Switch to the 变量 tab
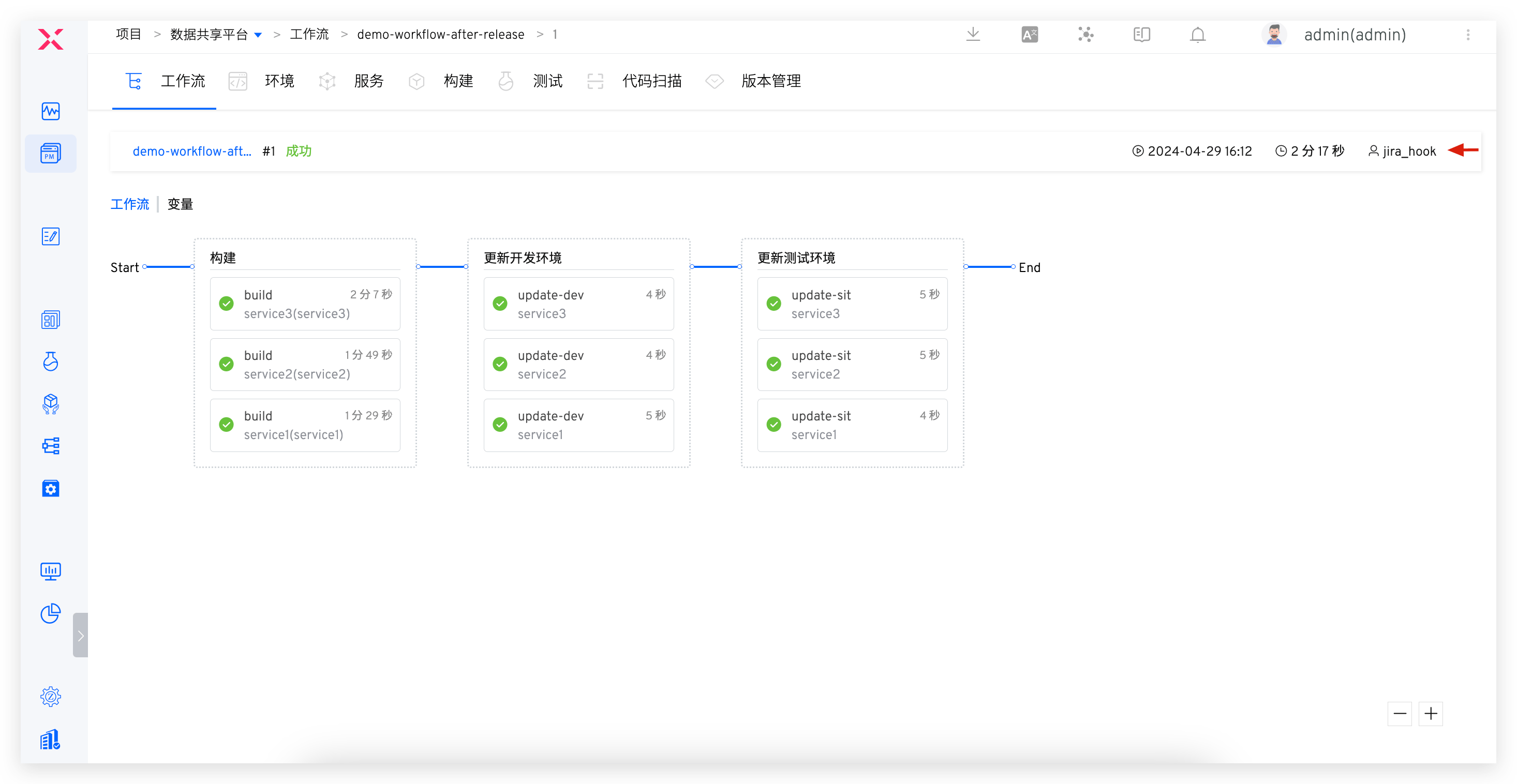Image resolution: width=1517 pixels, height=784 pixels. [x=180, y=204]
